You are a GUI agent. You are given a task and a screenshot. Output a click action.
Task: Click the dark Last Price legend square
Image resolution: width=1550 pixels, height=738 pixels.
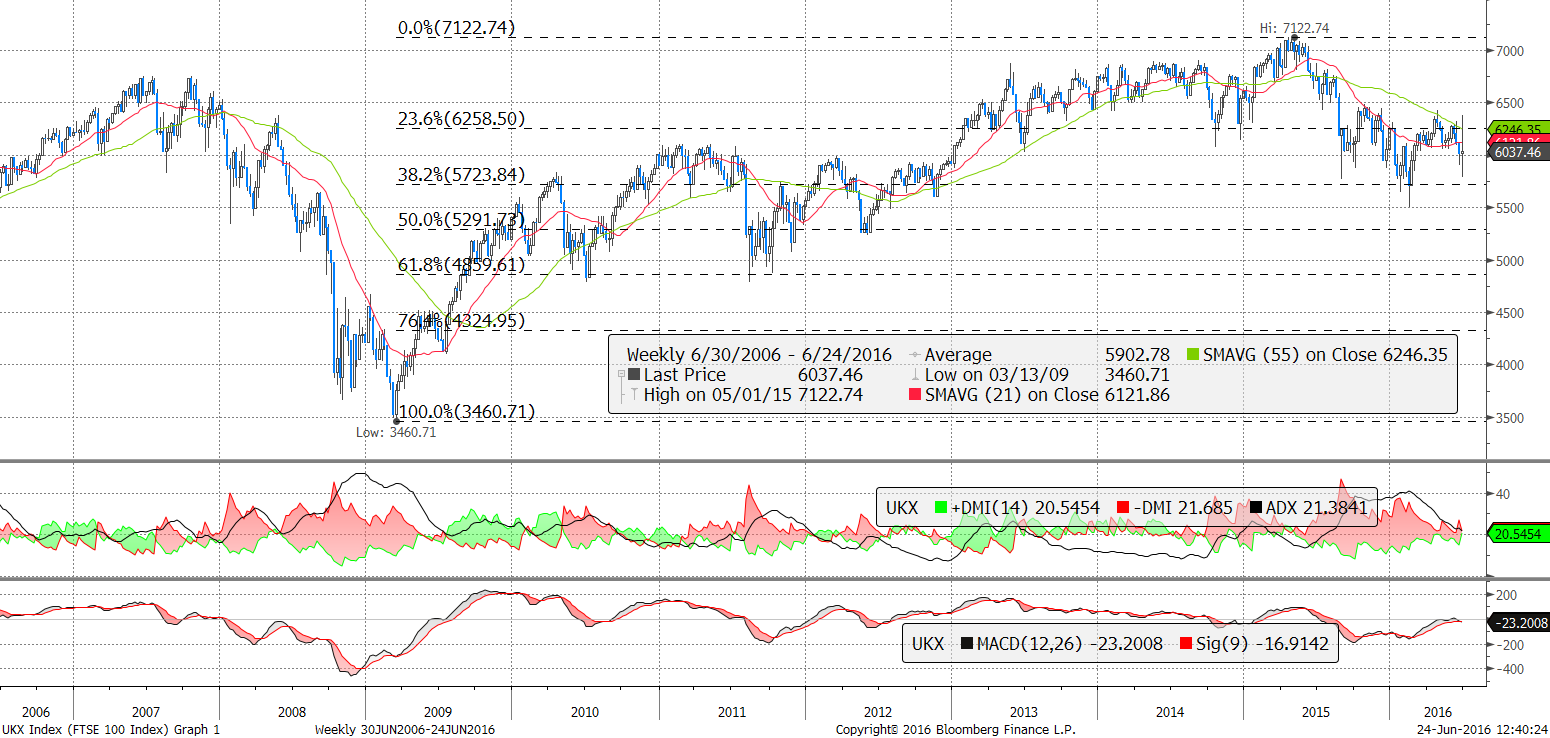633,375
